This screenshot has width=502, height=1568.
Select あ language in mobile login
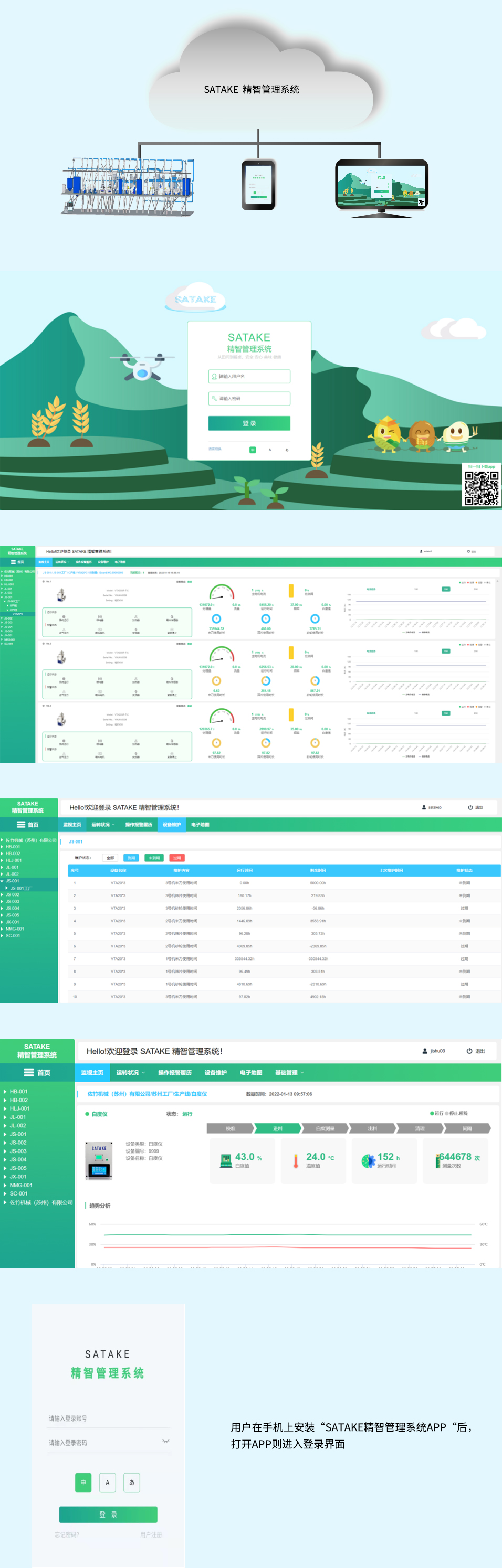[x=132, y=1482]
